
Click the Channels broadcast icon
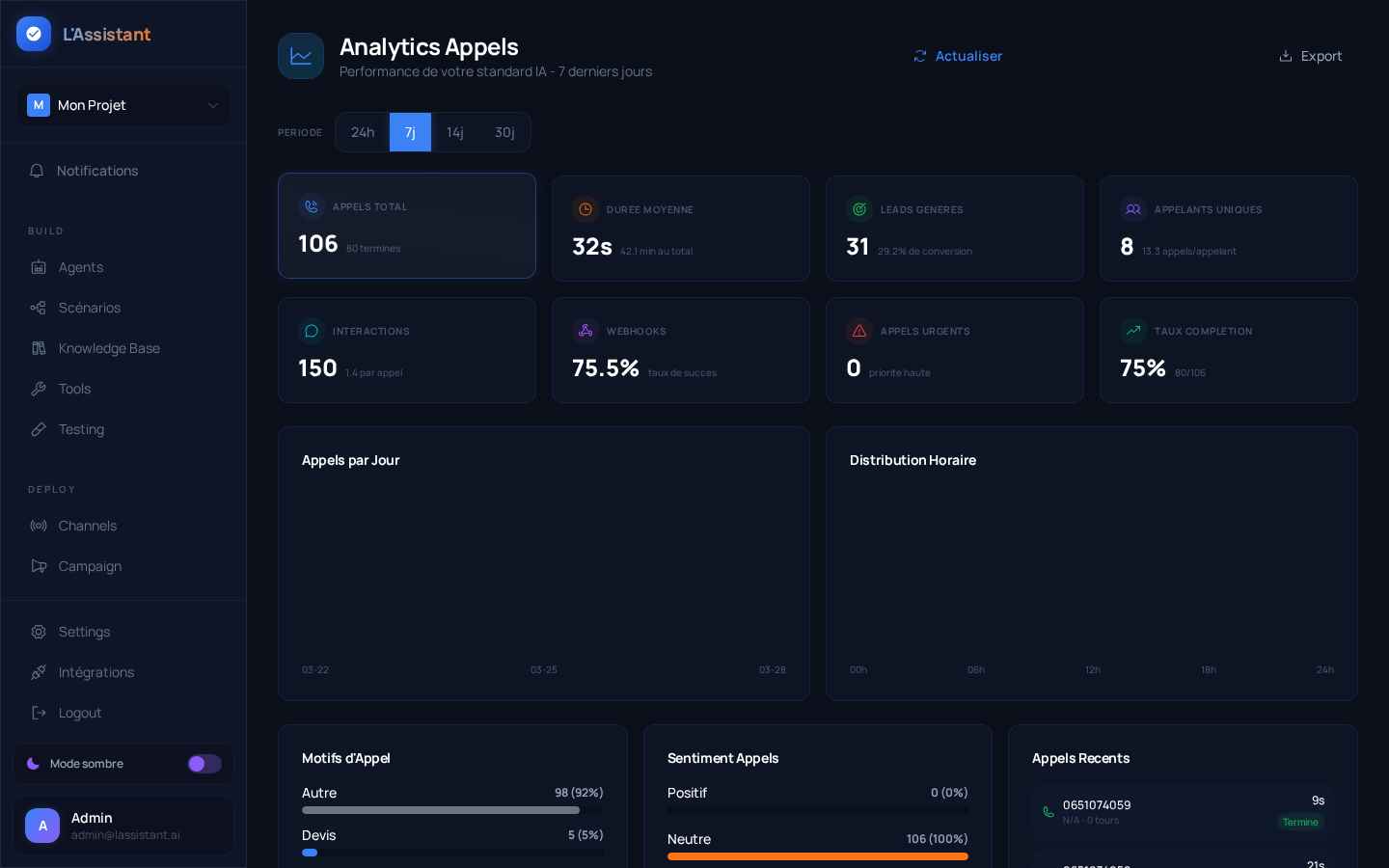pyautogui.click(x=39, y=526)
